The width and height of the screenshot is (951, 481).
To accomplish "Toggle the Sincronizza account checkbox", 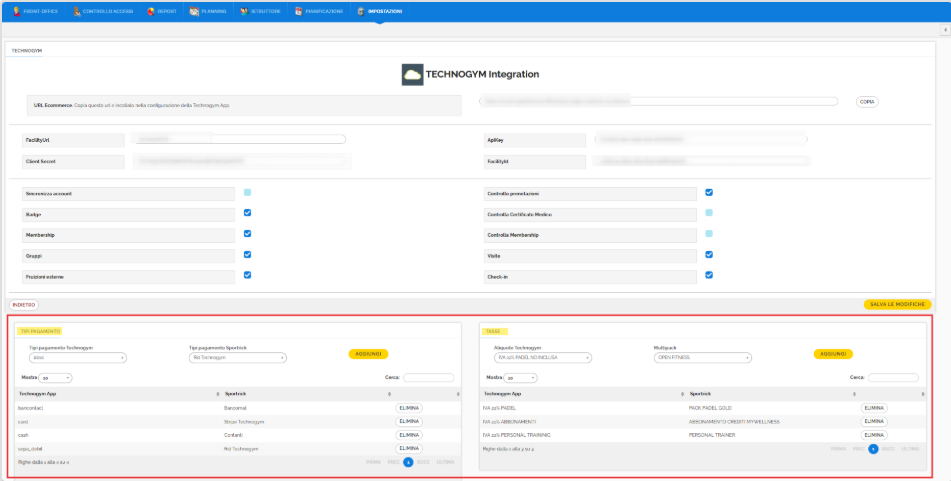I will [247, 192].
